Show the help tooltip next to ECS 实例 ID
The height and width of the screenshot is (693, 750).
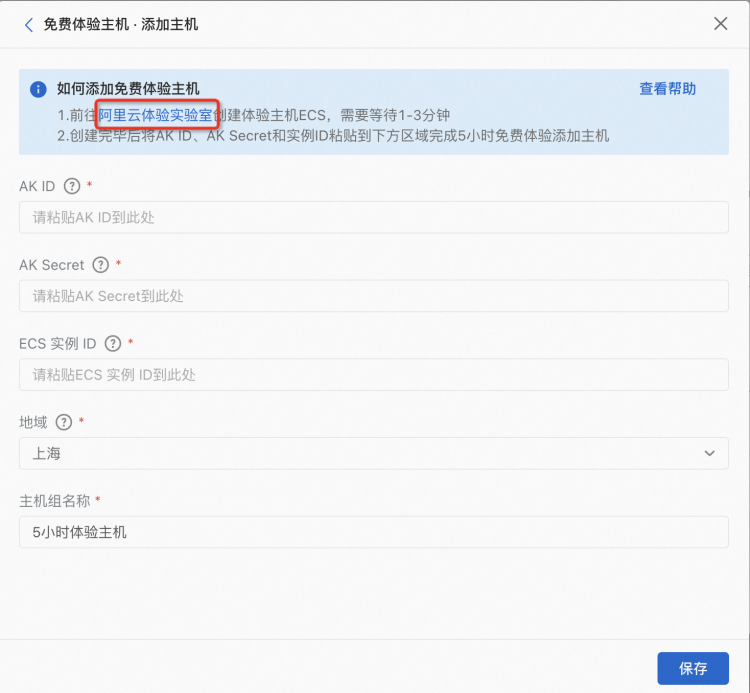[x=113, y=343]
